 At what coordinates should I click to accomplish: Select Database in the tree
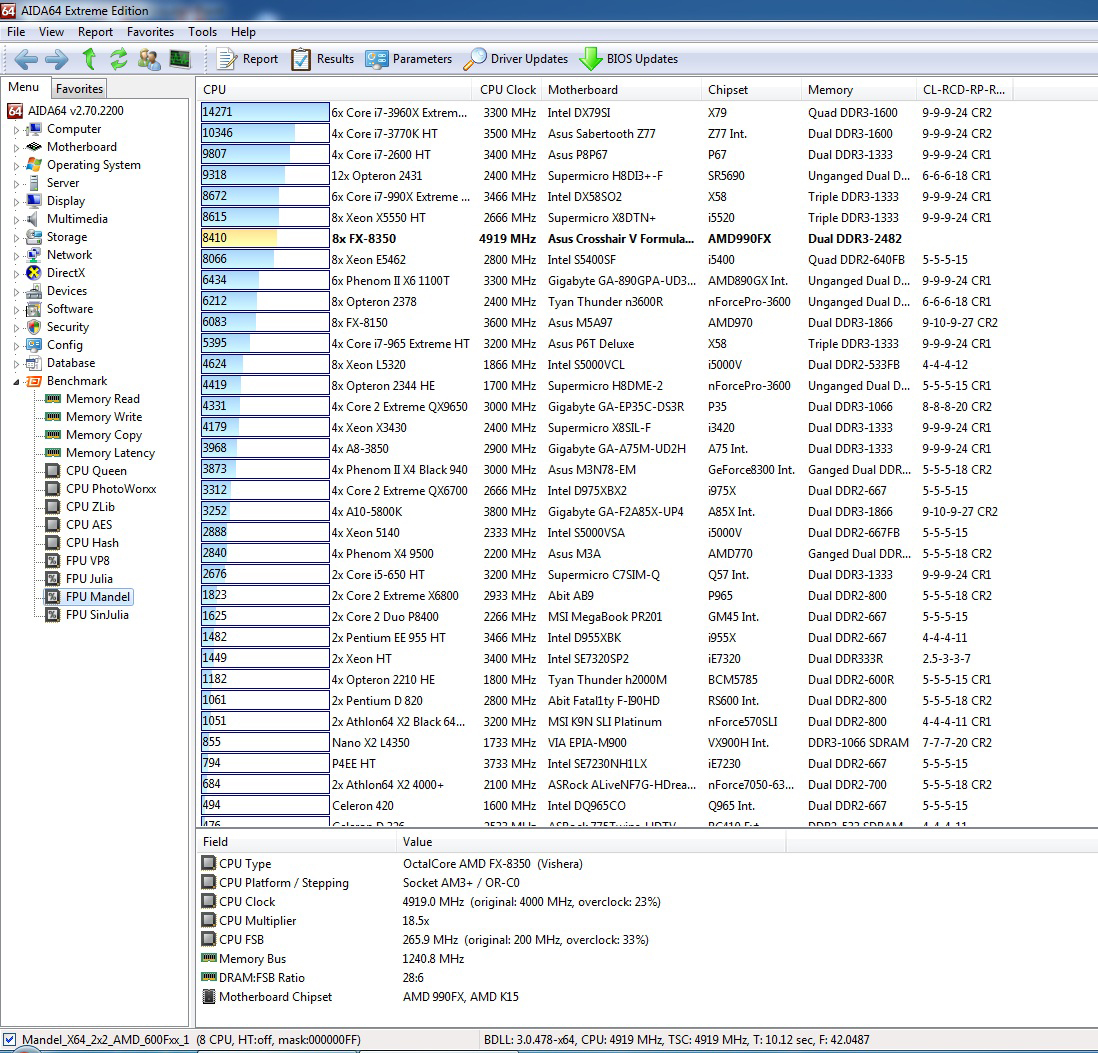click(x=71, y=363)
